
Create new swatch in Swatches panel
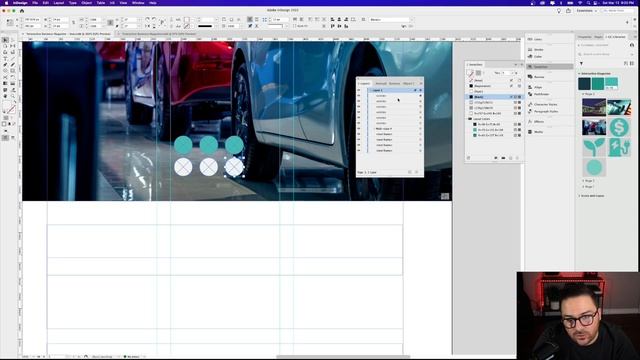coord(510,158)
